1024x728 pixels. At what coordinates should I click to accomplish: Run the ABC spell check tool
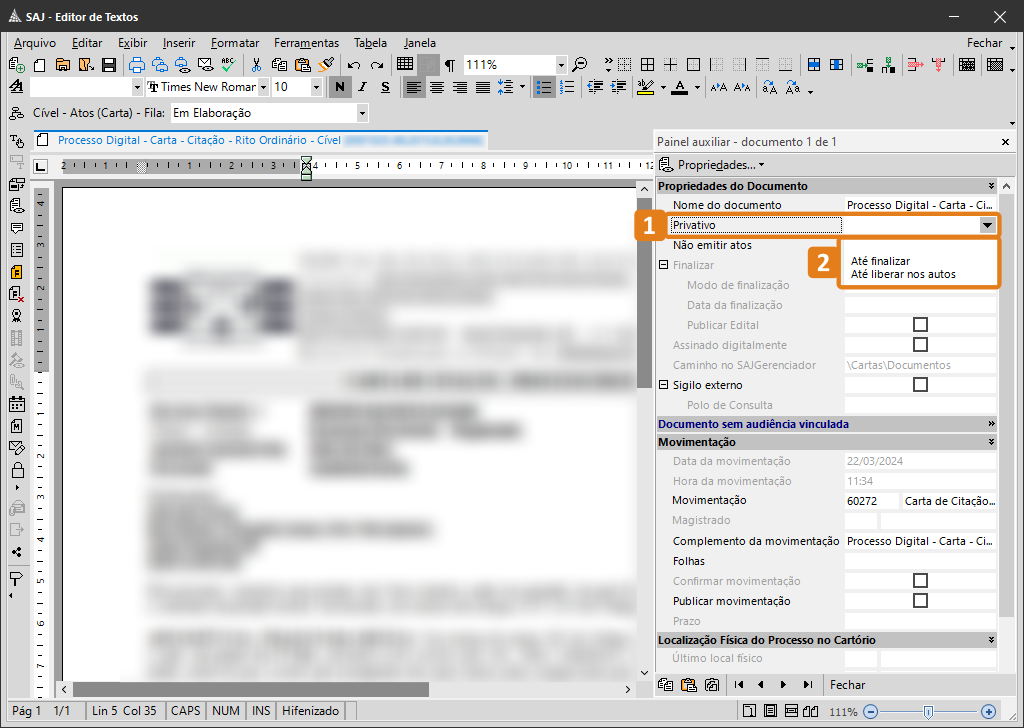click(x=228, y=64)
